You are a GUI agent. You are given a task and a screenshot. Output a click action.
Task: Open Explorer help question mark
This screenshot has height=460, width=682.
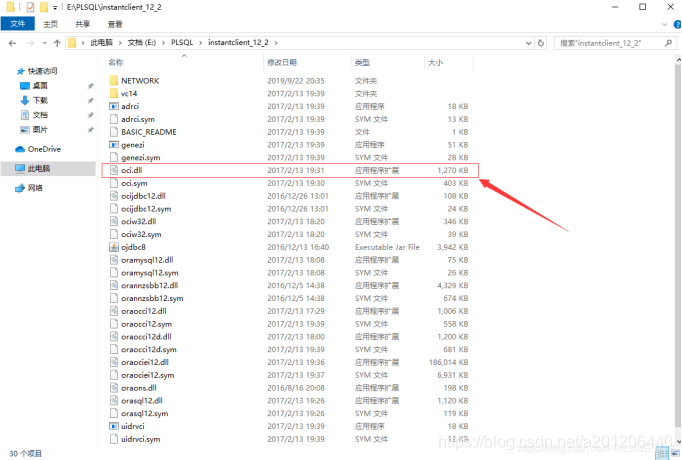[678, 24]
